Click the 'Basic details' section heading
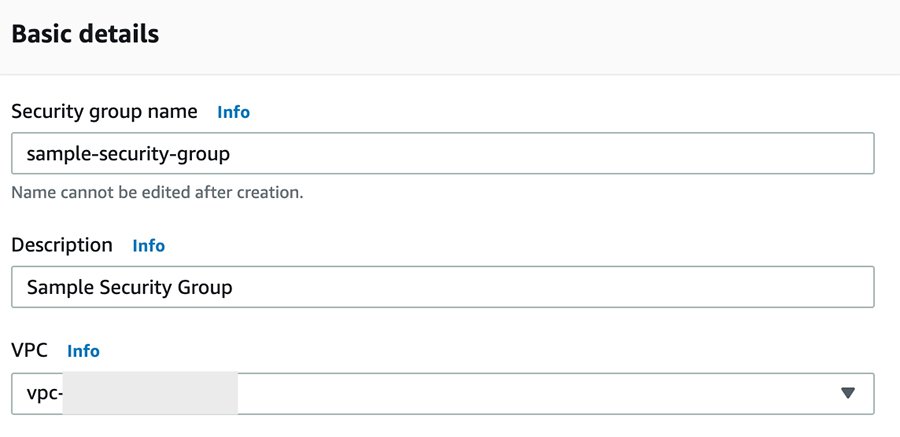900x437 pixels. [x=85, y=34]
